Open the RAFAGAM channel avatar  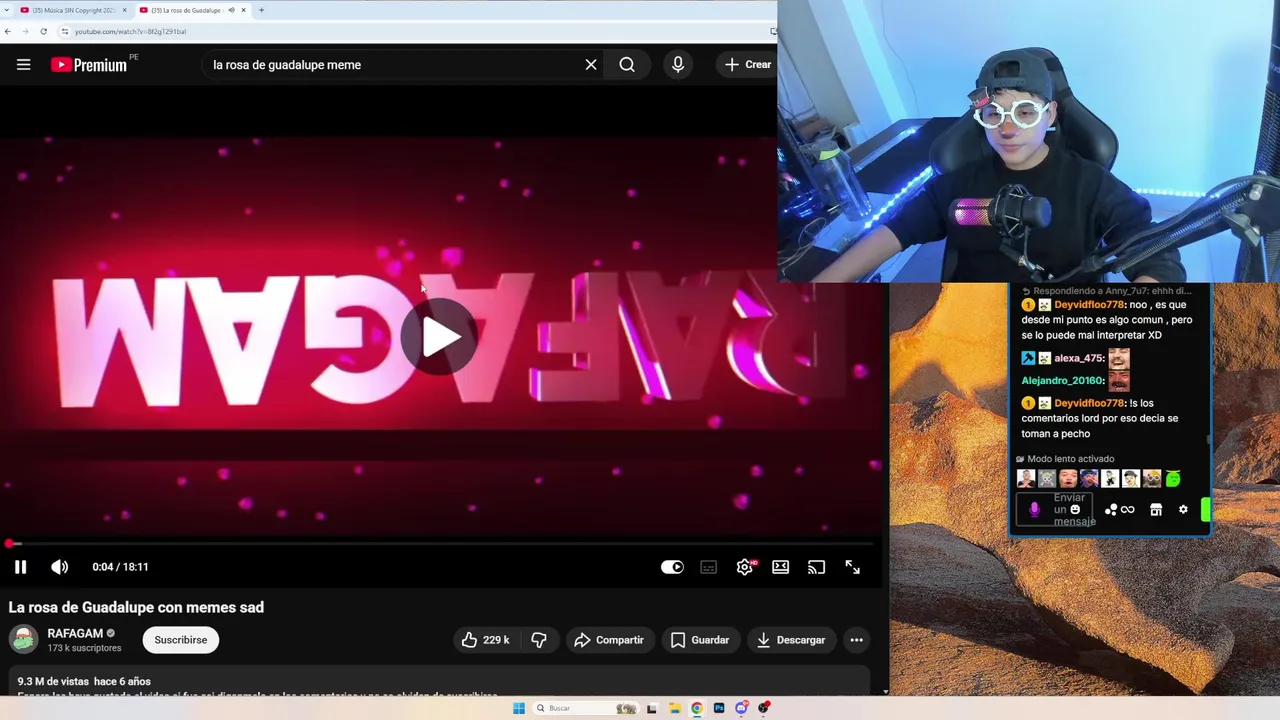tap(23, 639)
